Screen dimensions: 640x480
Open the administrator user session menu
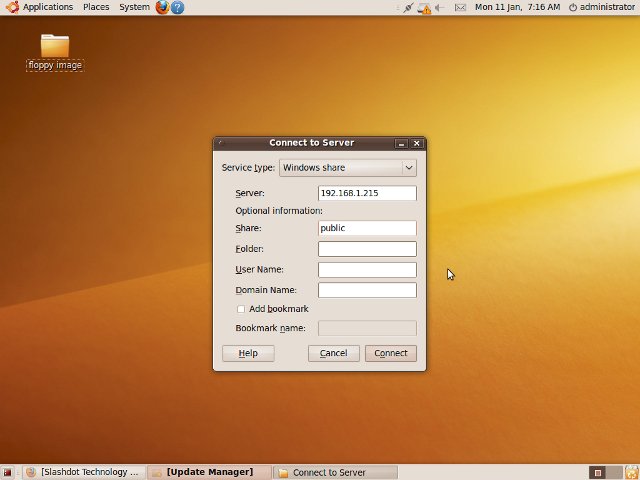coord(600,7)
